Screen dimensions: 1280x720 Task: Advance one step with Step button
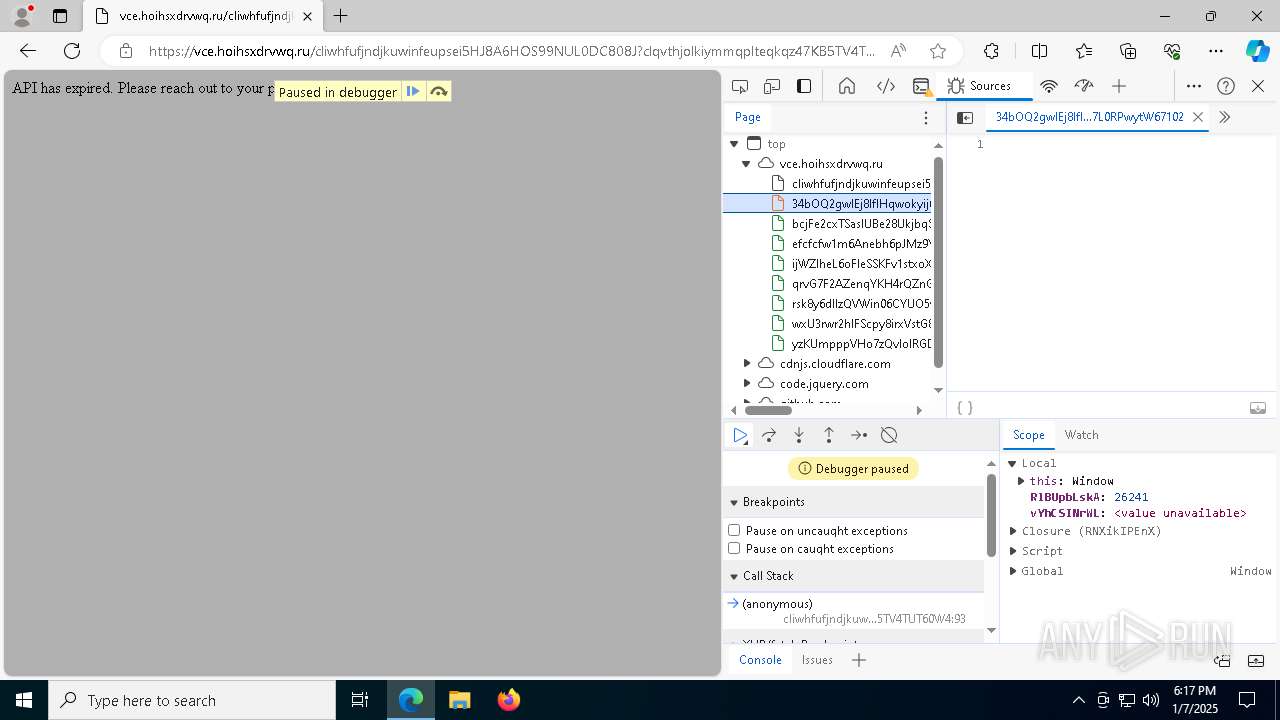pyautogui.click(x=859, y=435)
